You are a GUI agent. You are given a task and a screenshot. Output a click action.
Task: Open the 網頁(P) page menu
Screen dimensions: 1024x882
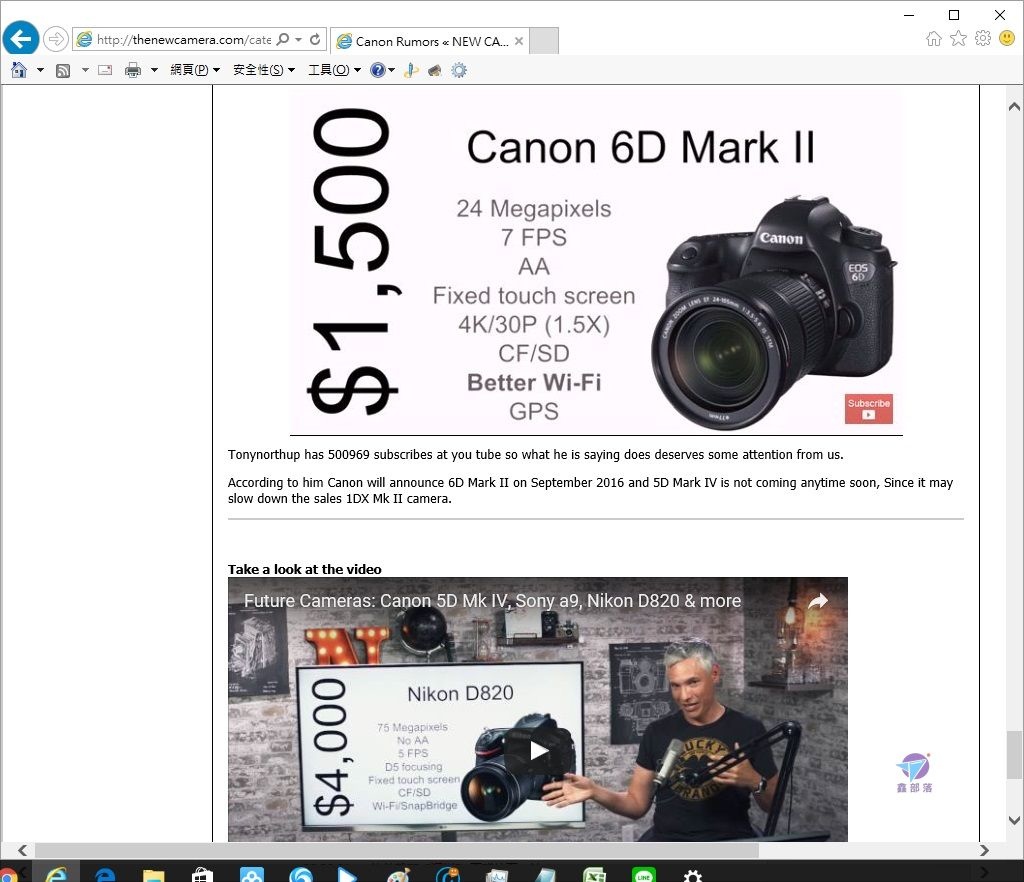click(195, 70)
